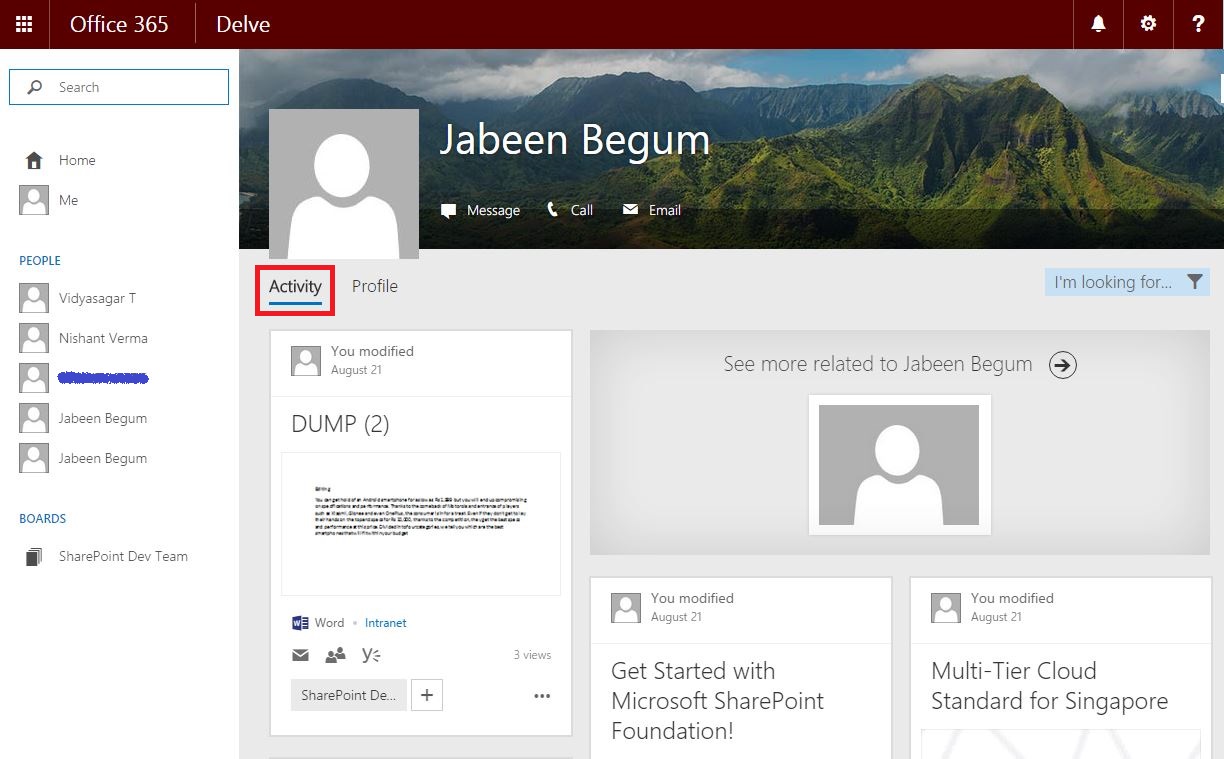Screen dimensions: 1224x759
Task: Click the Email button
Action: tap(652, 210)
